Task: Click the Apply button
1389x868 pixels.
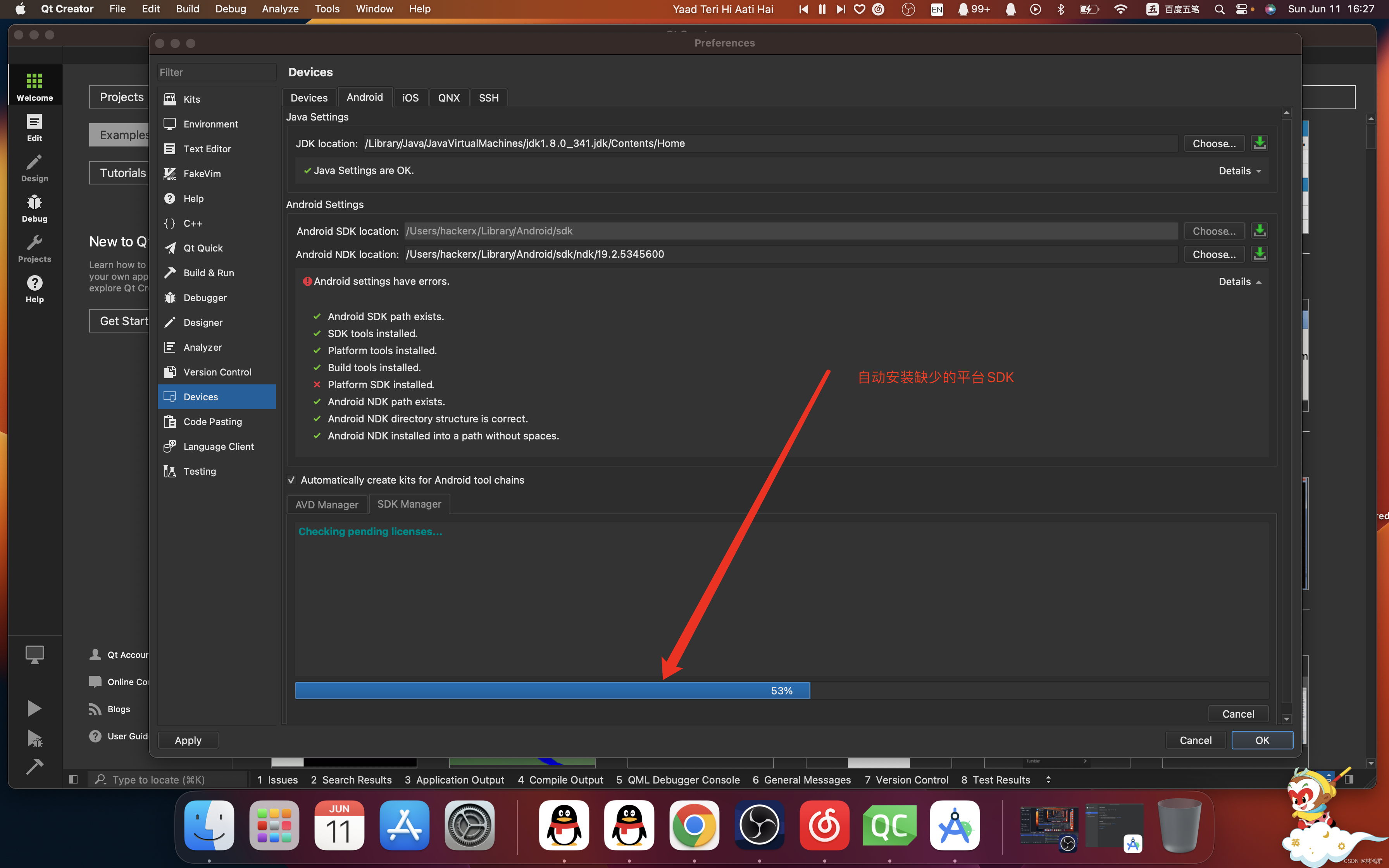Action: point(188,740)
